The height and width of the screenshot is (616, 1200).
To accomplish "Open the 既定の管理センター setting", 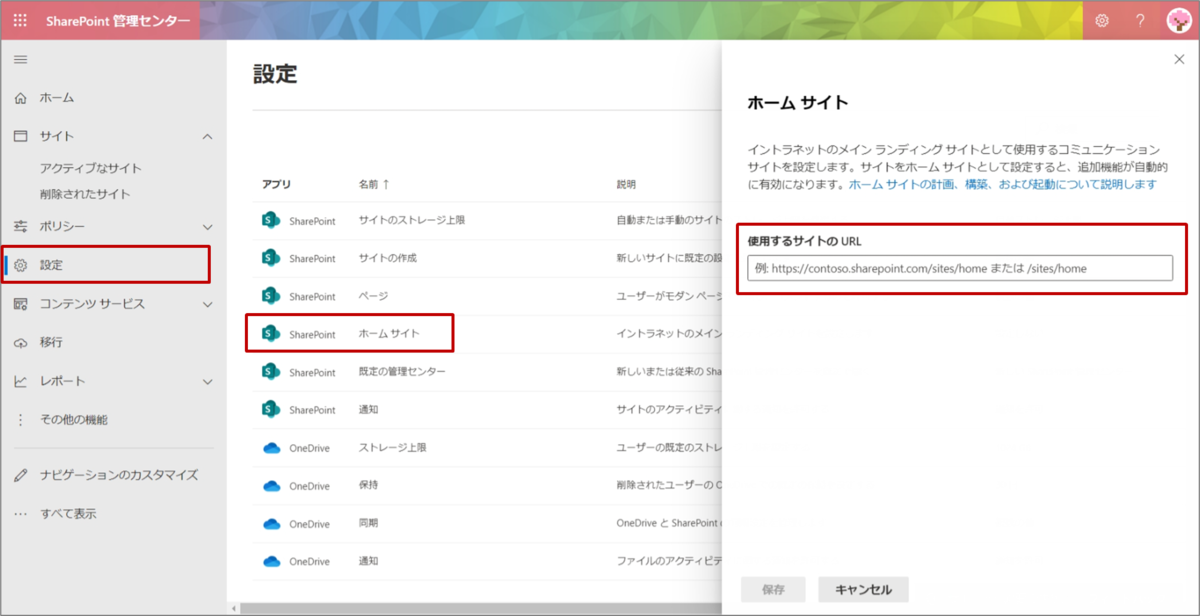I will [402, 372].
